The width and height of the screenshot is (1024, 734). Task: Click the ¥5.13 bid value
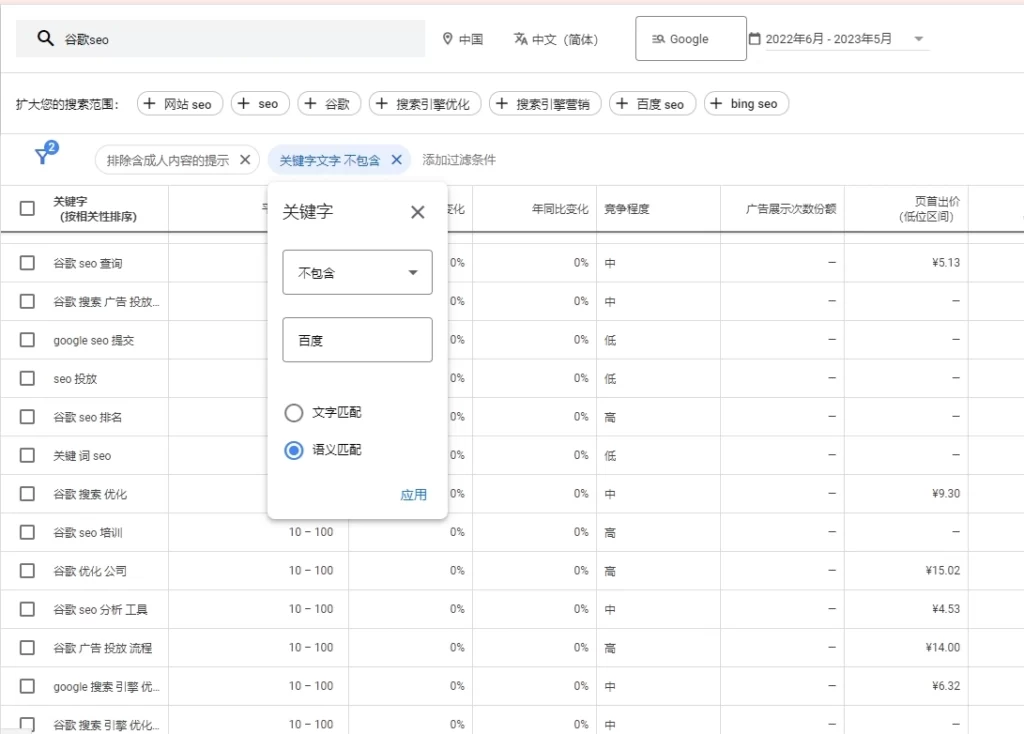(946, 263)
